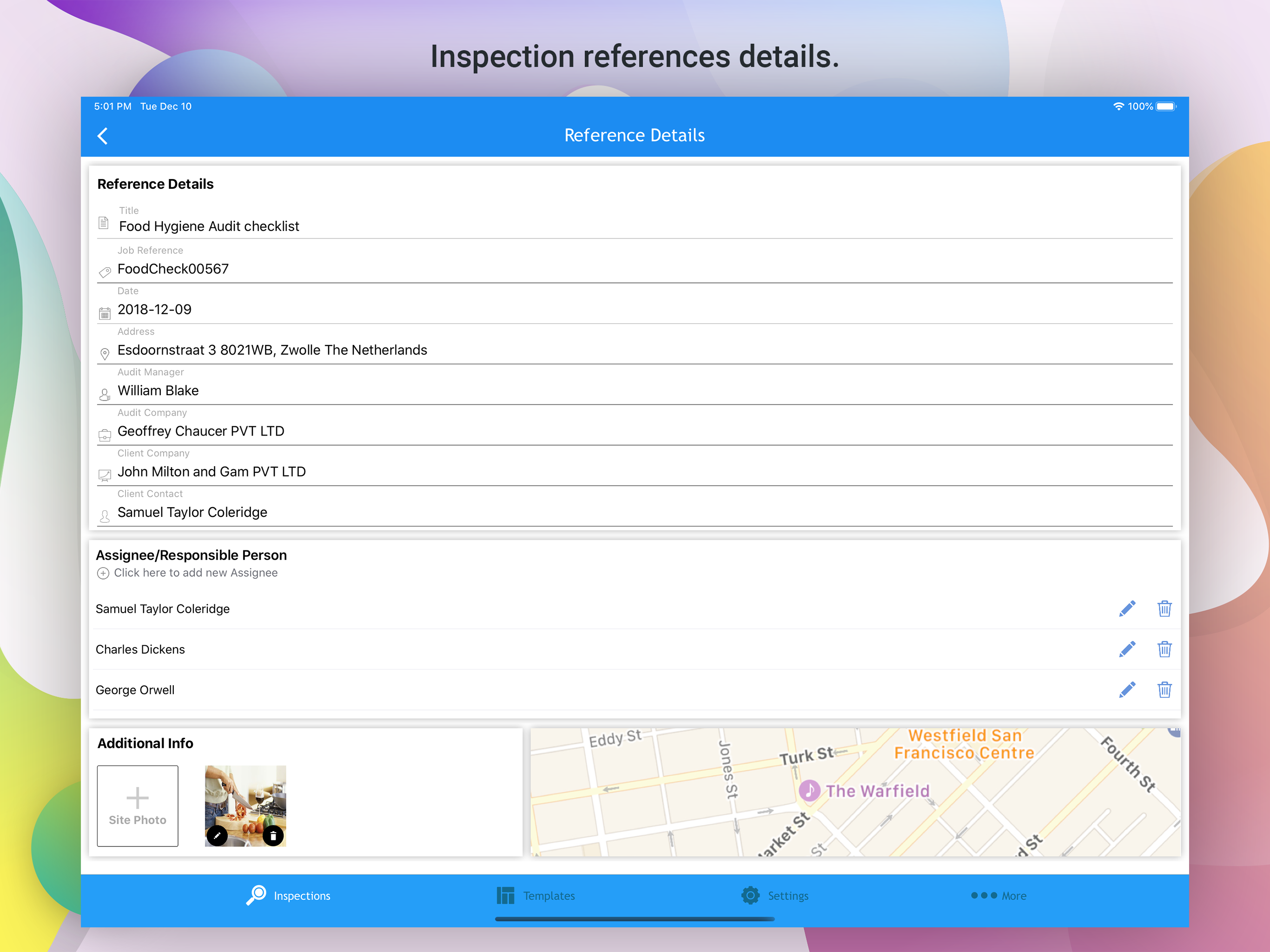The height and width of the screenshot is (952, 1270).
Task: Open the More tab
Action: 999,896
